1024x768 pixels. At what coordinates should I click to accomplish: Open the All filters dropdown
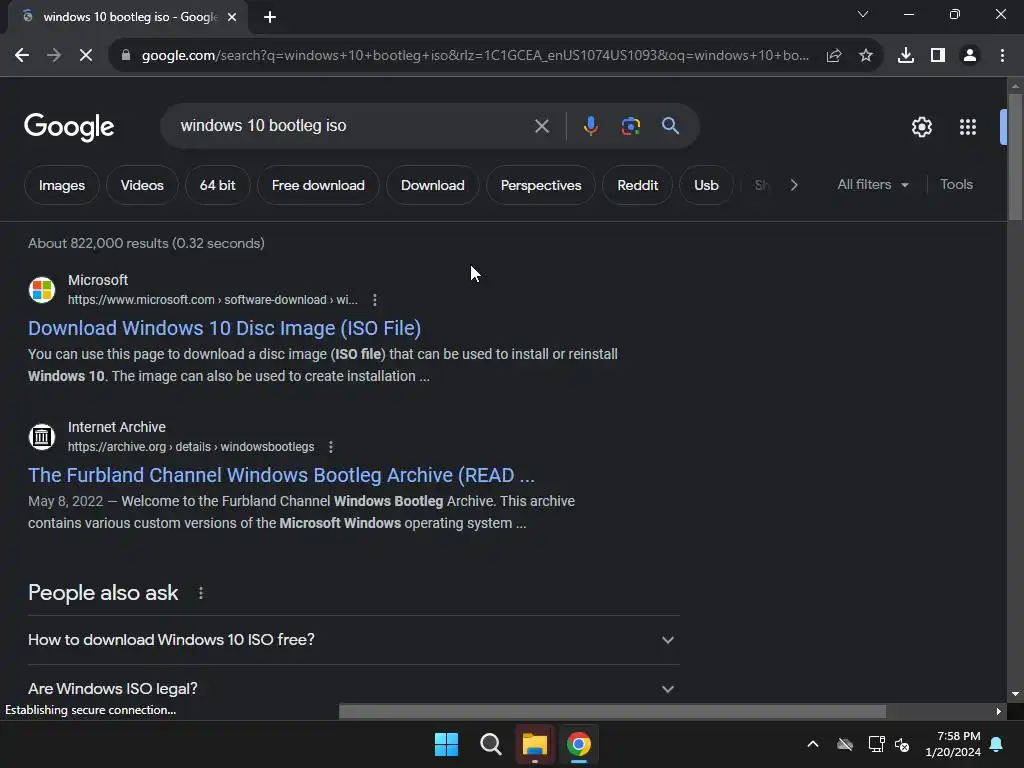872,185
